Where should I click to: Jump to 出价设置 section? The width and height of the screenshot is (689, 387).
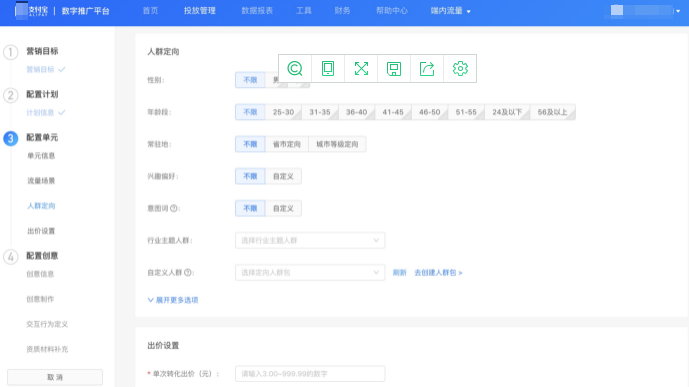click(x=41, y=231)
